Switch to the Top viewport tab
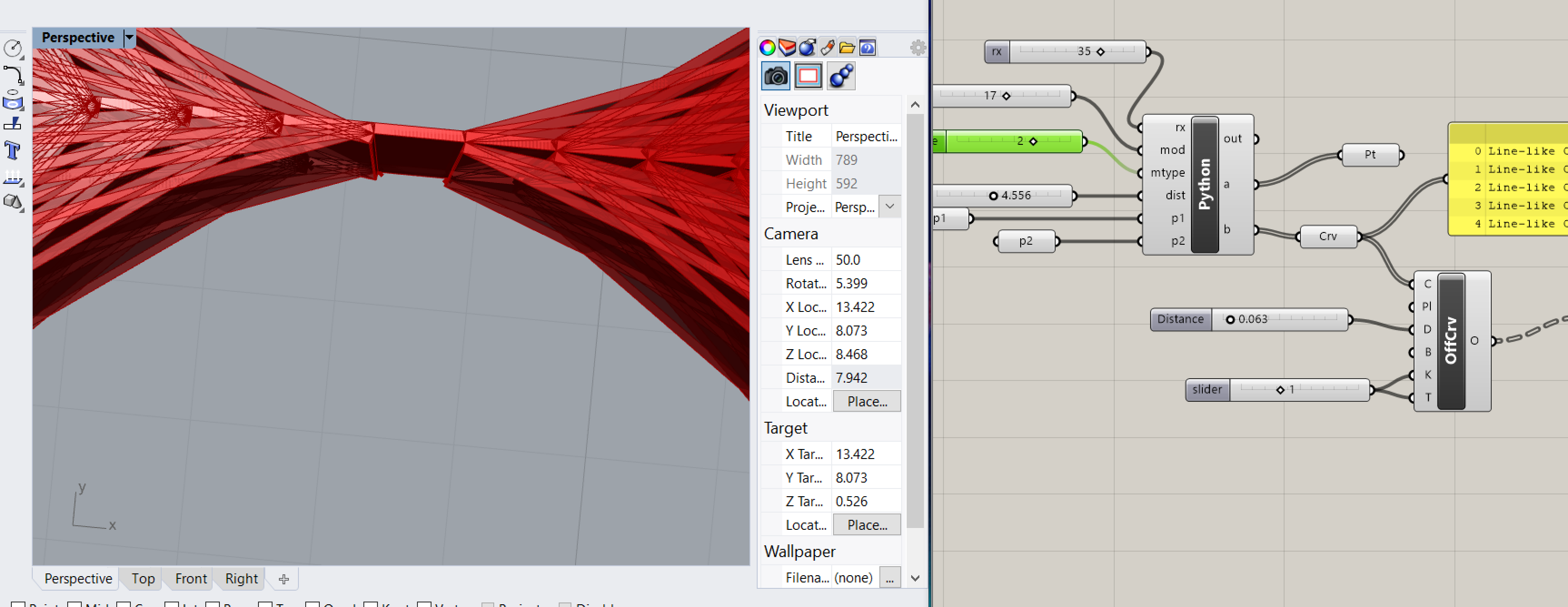The width and height of the screenshot is (1568, 607). [x=143, y=578]
